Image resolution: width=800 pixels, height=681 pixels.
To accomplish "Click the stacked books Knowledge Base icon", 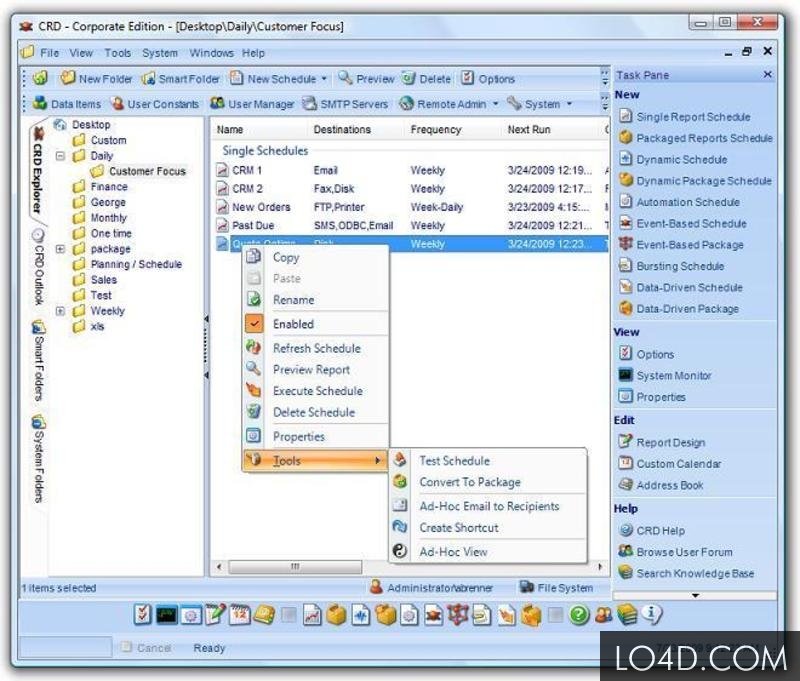I will [627, 615].
